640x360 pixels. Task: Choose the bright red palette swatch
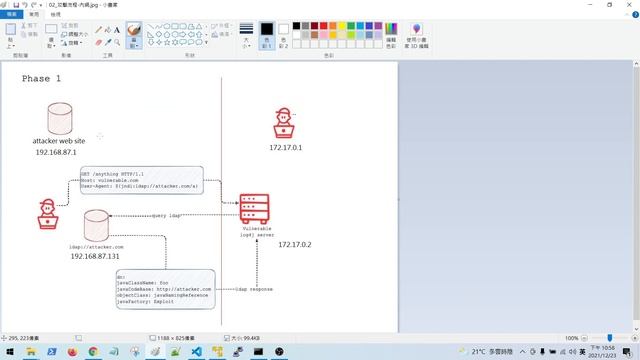tap(324, 26)
